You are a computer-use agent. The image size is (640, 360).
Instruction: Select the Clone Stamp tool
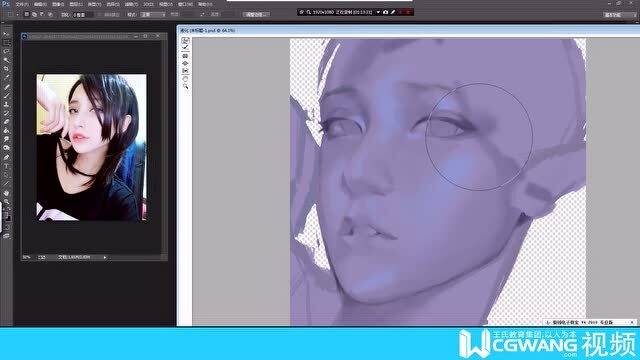coord(6,104)
